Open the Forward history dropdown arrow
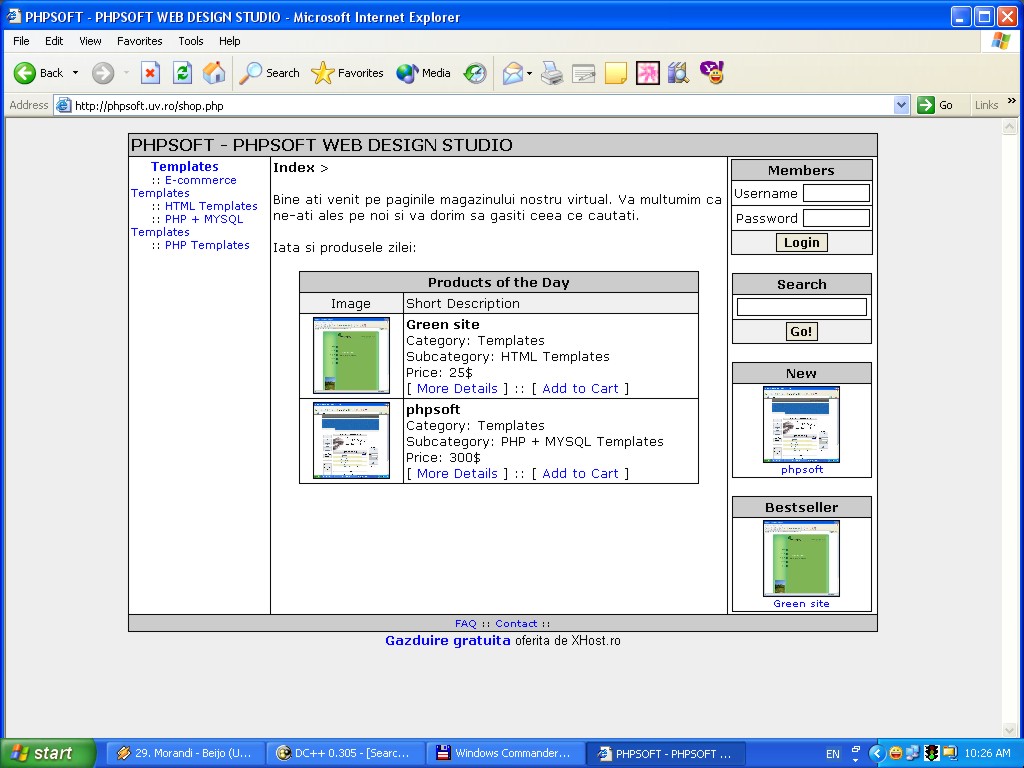The image size is (1024, 768). pyautogui.click(x=126, y=73)
